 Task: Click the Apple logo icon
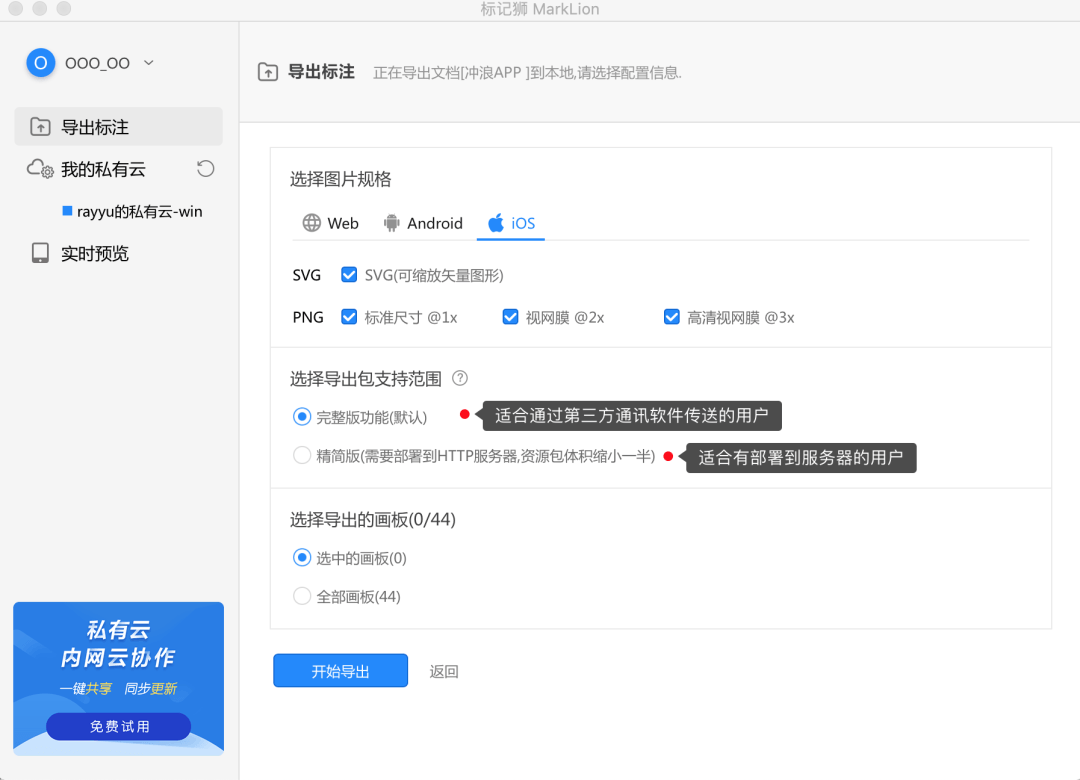(x=496, y=223)
